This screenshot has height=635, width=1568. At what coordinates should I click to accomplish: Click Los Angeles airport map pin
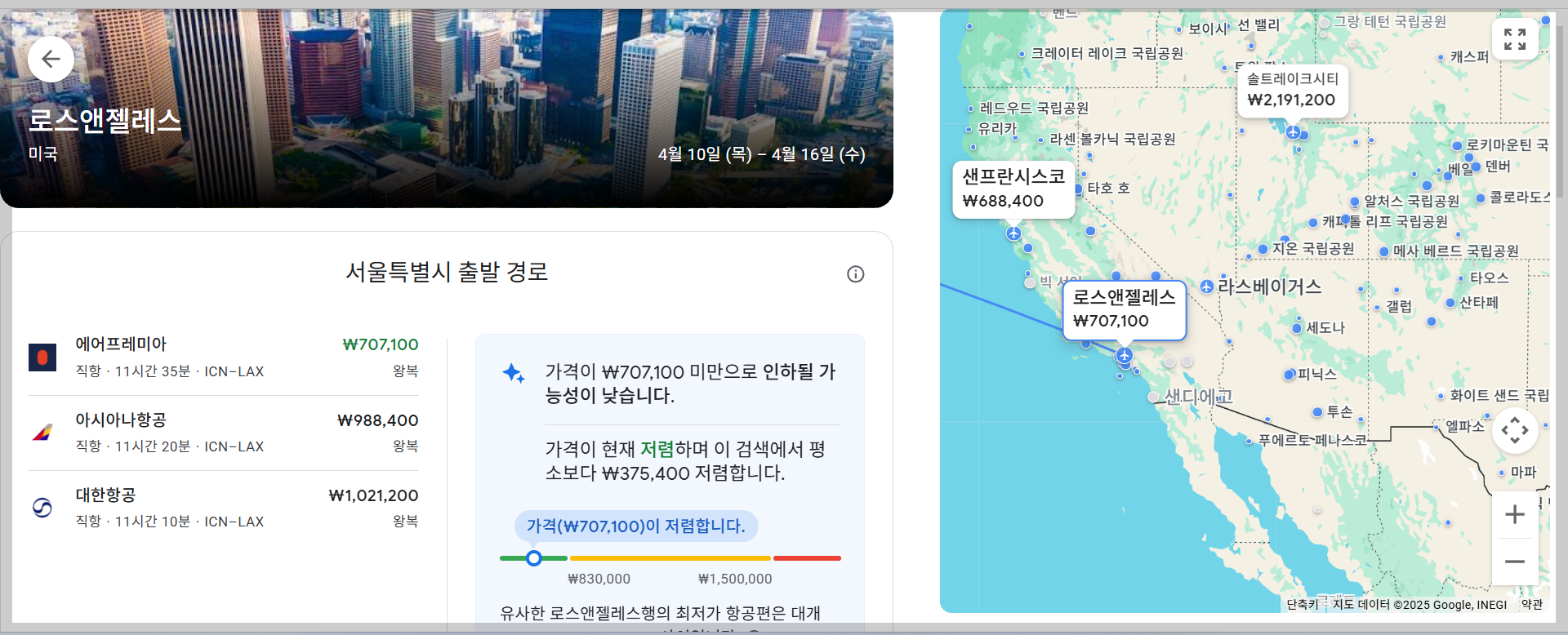click(1125, 355)
